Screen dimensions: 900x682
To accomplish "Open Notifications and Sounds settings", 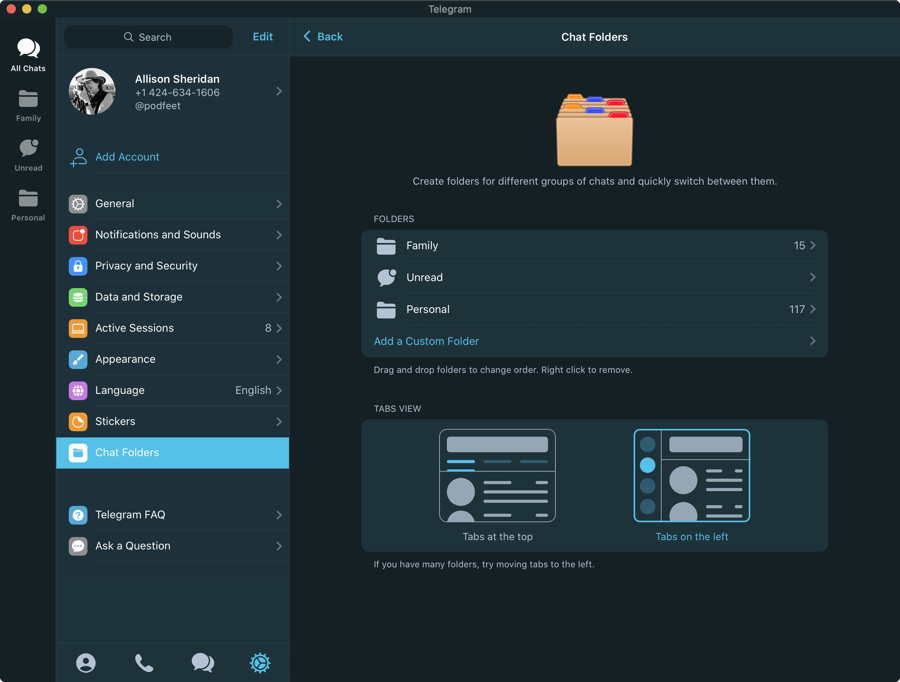I will (173, 235).
